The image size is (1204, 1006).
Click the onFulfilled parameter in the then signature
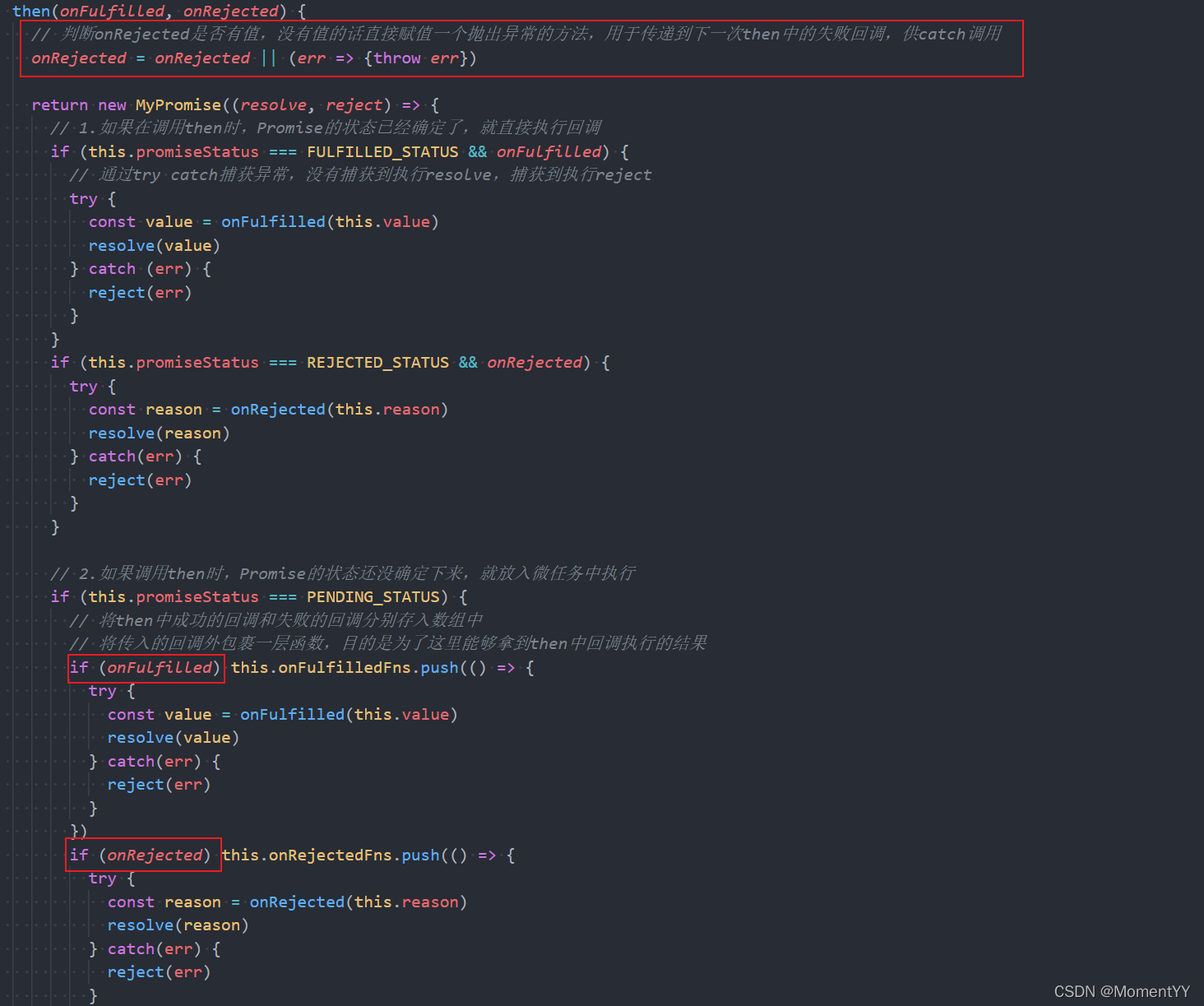(113, 11)
